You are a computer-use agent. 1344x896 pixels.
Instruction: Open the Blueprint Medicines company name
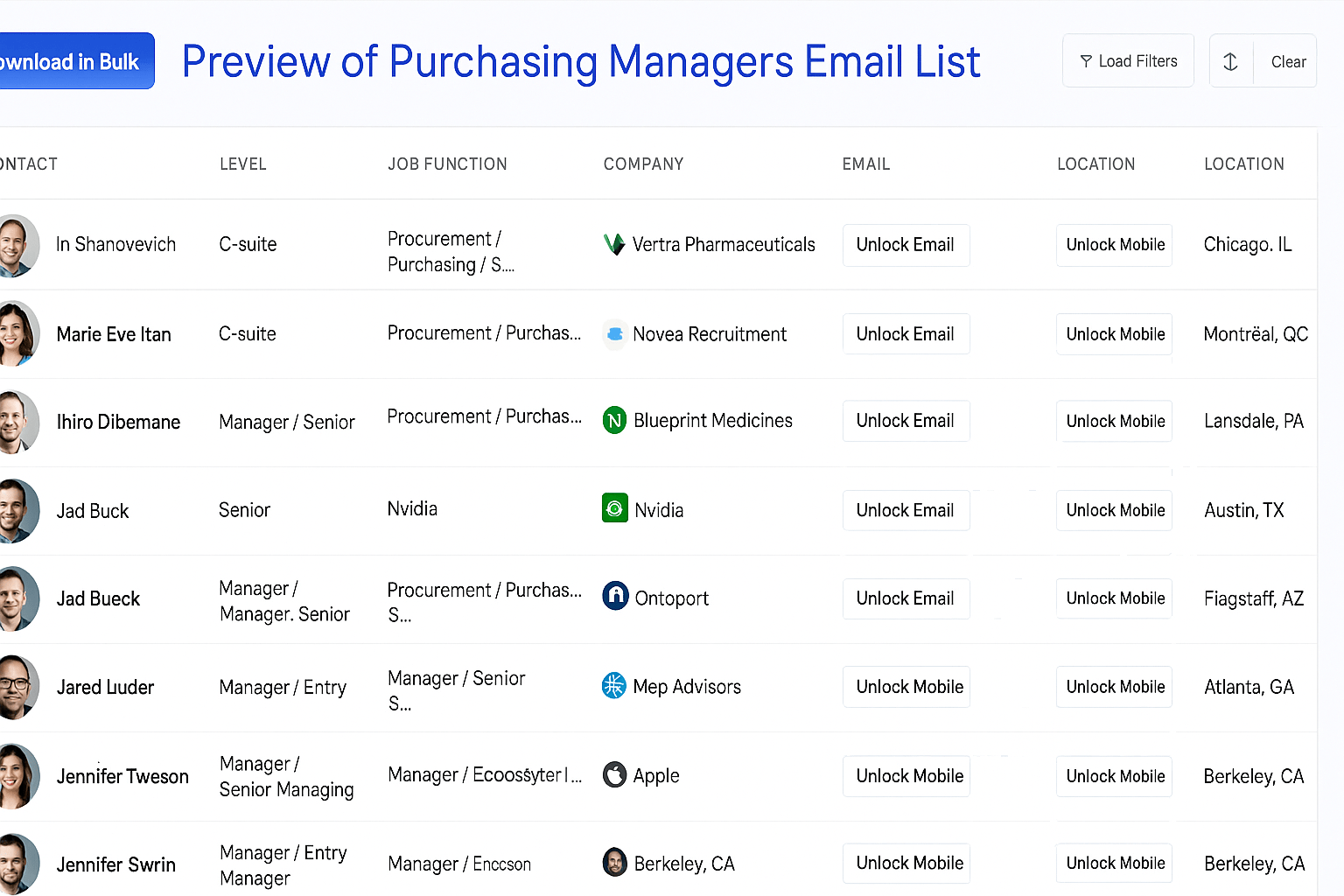coord(713,421)
